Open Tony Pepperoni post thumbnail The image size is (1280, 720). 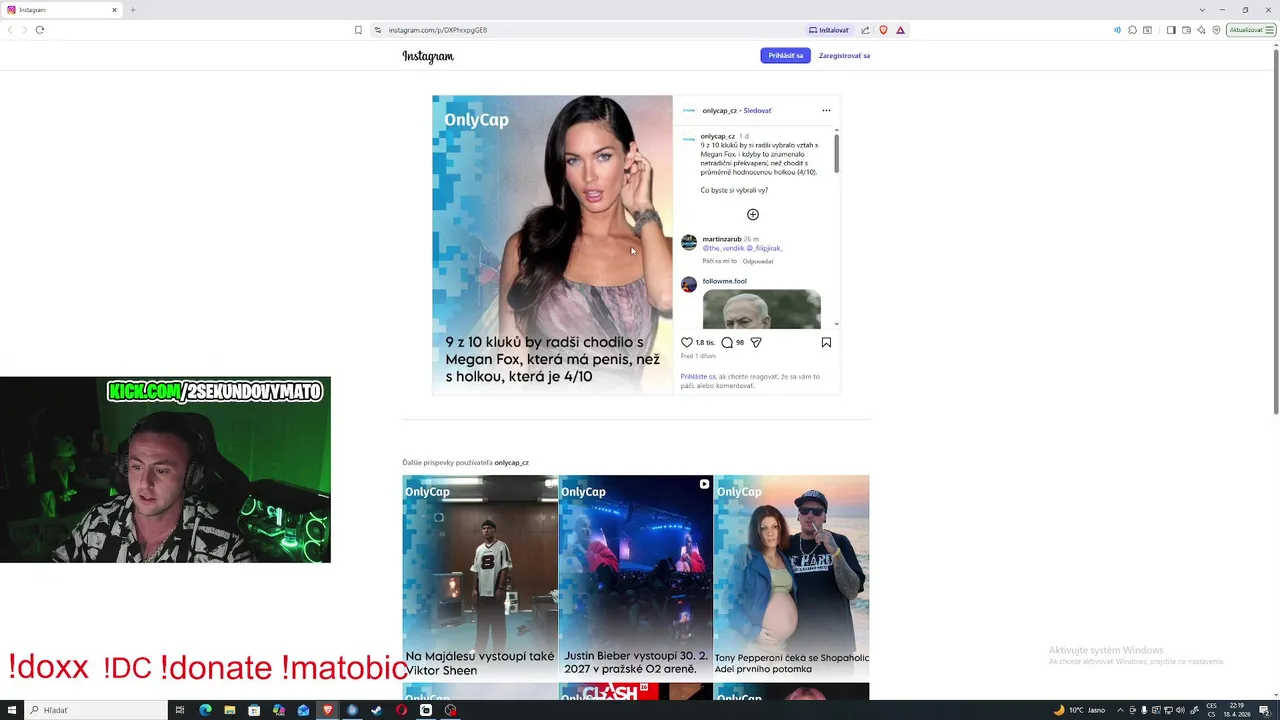click(x=792, y=577)
